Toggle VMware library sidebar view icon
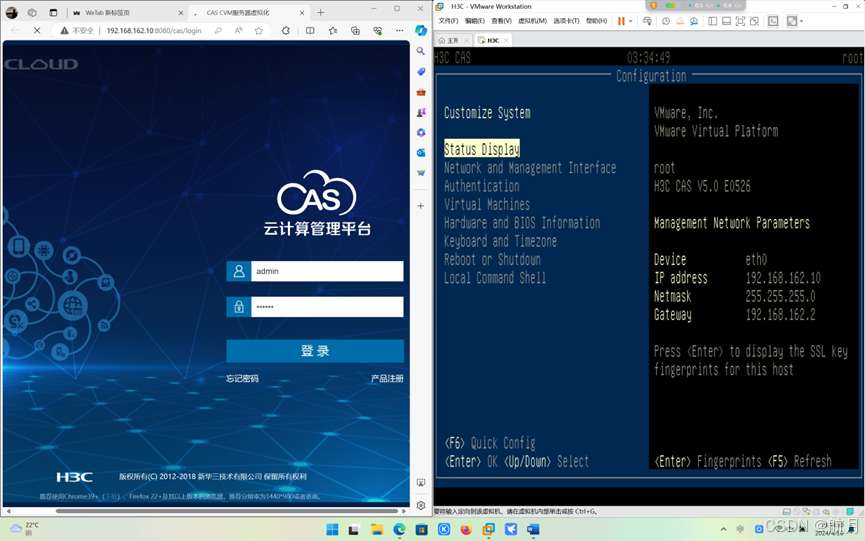Image resolution: width=865 pixels, height=541 pixels. (712, 21)
